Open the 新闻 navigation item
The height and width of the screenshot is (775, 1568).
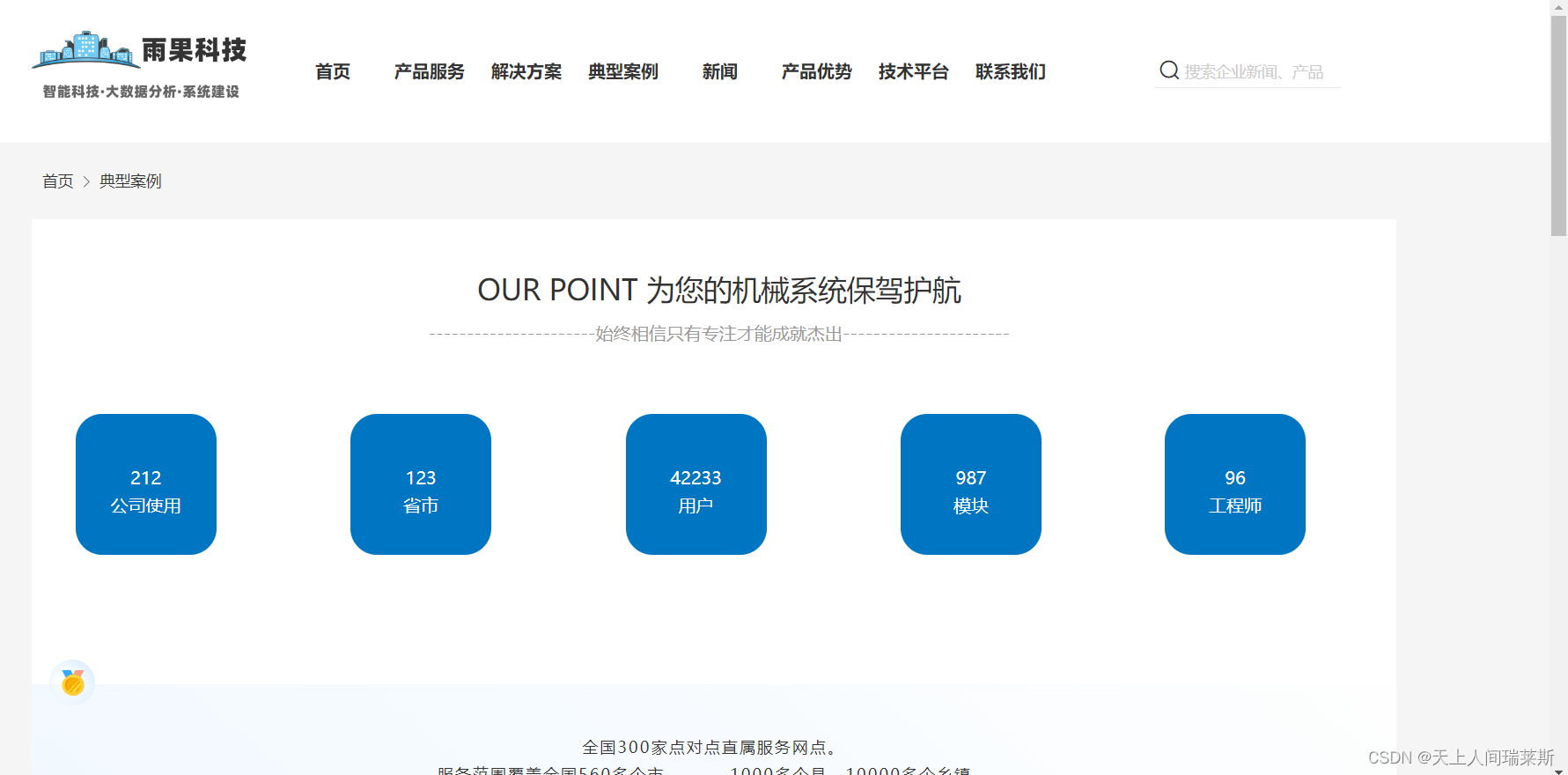coord(720,71)
